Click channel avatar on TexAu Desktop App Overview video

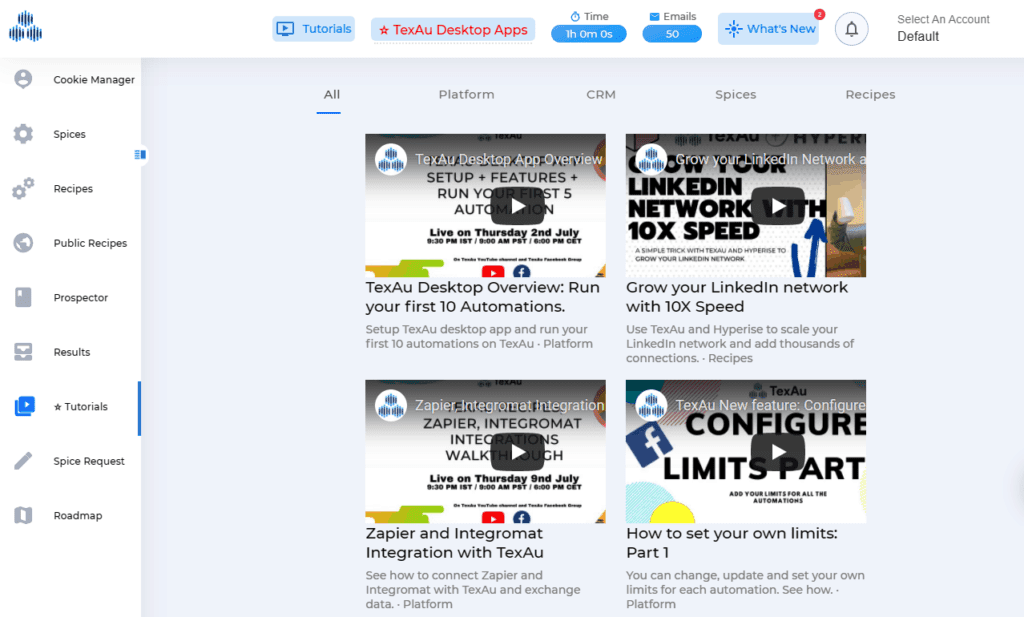point(391,159)
